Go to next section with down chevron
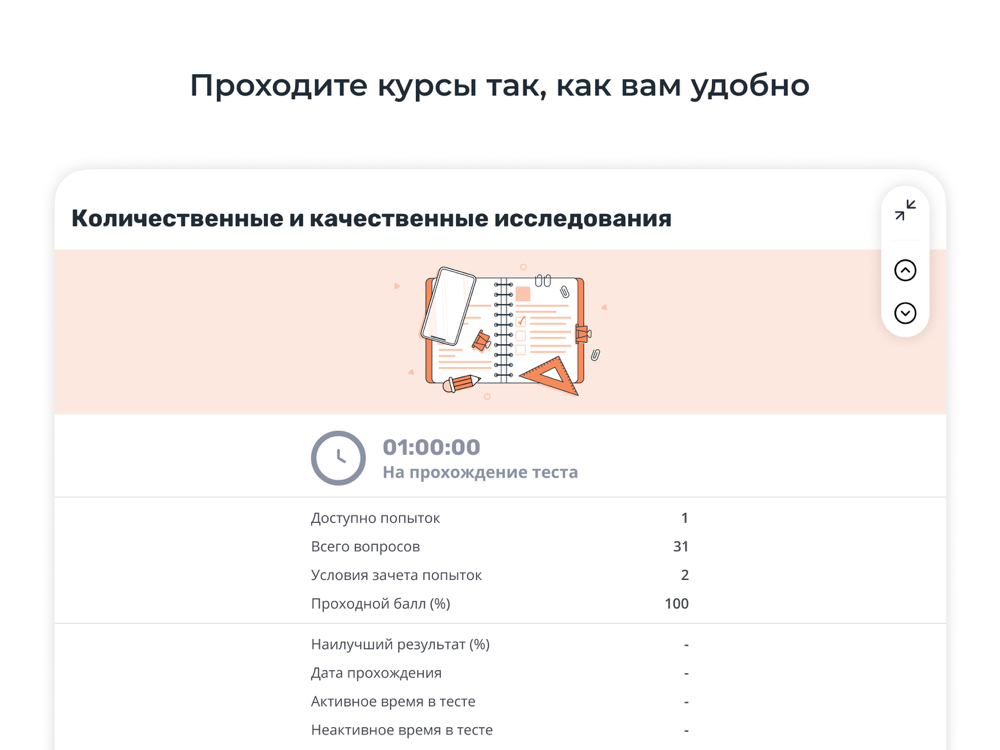 [905, 313]
